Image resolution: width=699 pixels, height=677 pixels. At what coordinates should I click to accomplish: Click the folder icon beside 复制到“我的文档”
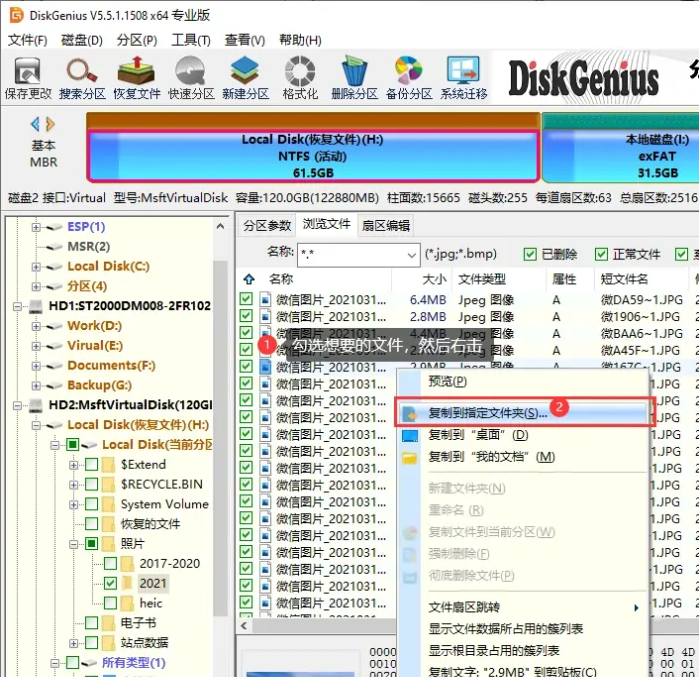click(410, 457)
